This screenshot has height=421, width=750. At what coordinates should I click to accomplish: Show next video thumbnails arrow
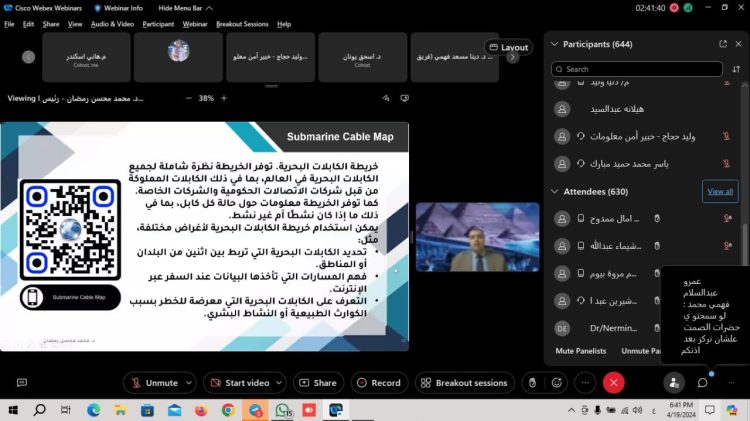(x=513, y=58)
